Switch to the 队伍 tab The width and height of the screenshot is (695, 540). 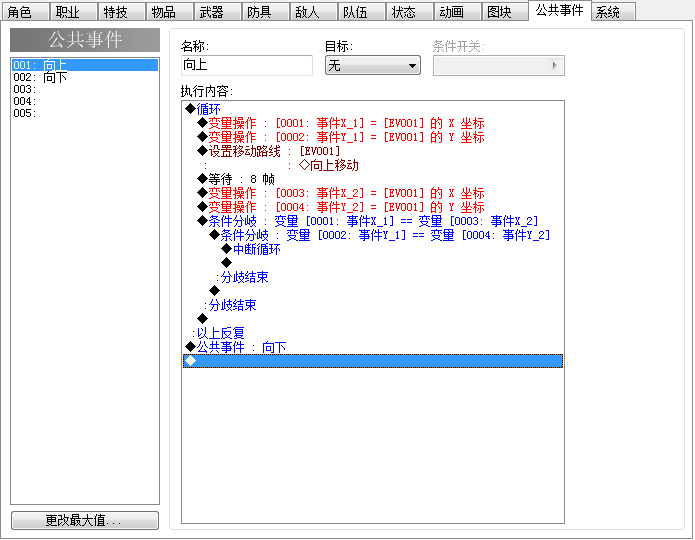pos(360,12)
